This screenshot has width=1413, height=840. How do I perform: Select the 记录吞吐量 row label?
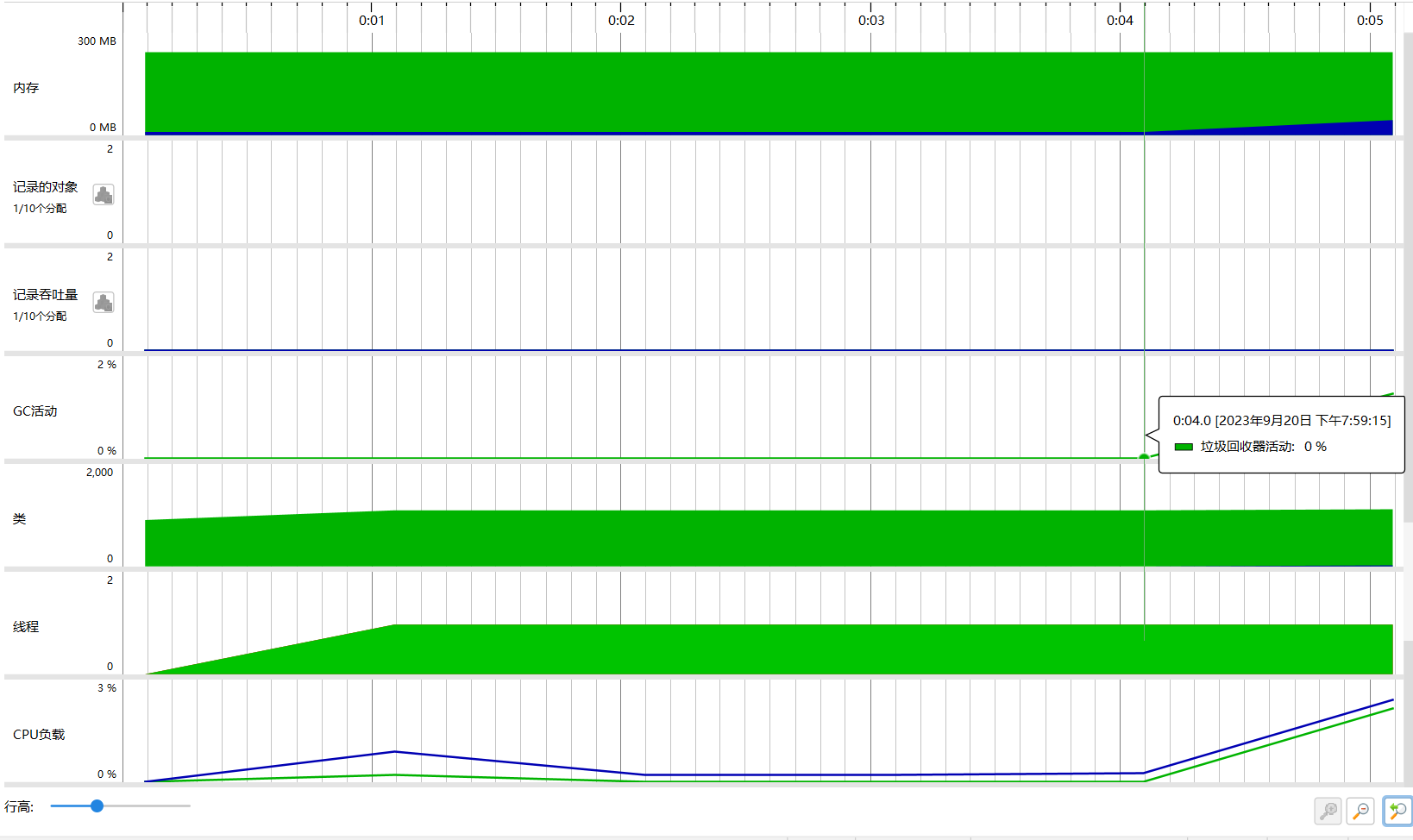(x=45, y=295)
